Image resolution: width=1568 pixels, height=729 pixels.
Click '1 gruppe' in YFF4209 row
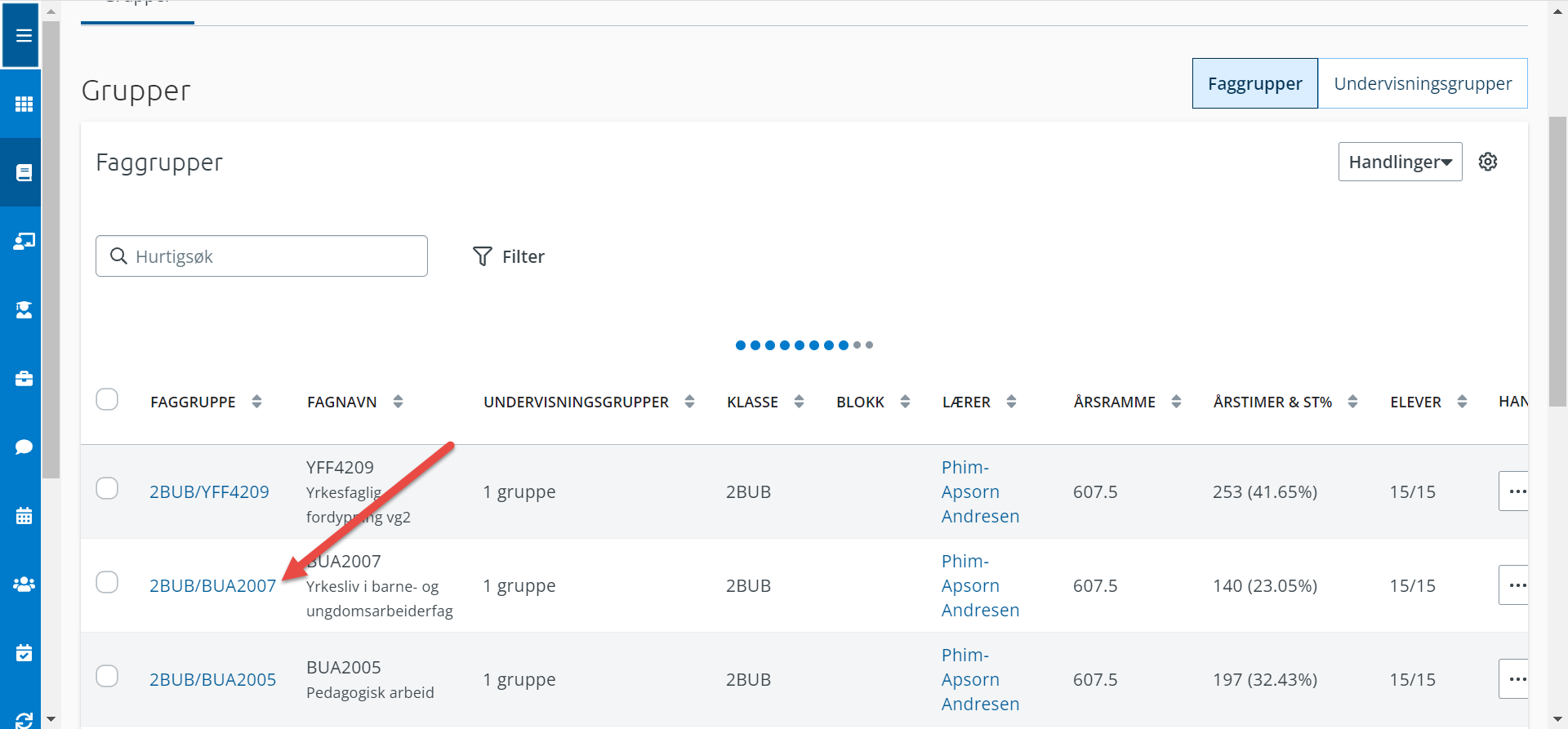519,491
